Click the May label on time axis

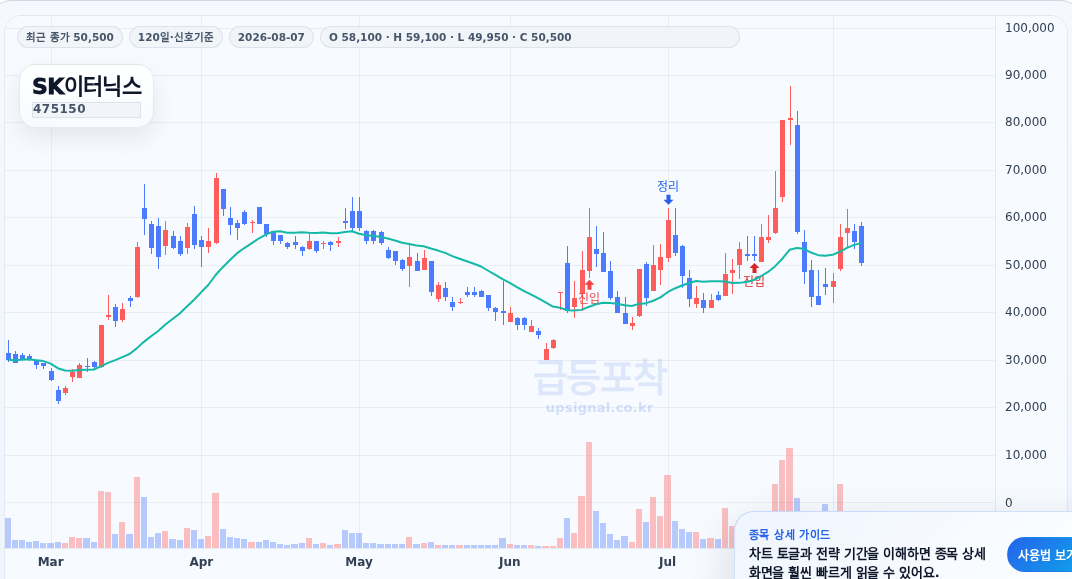point(359,562)
